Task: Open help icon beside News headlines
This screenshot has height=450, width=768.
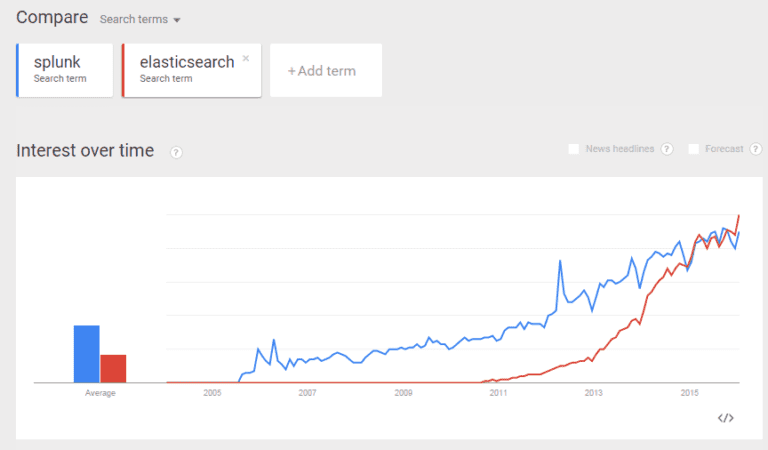Action: click(x=667, y=149)
